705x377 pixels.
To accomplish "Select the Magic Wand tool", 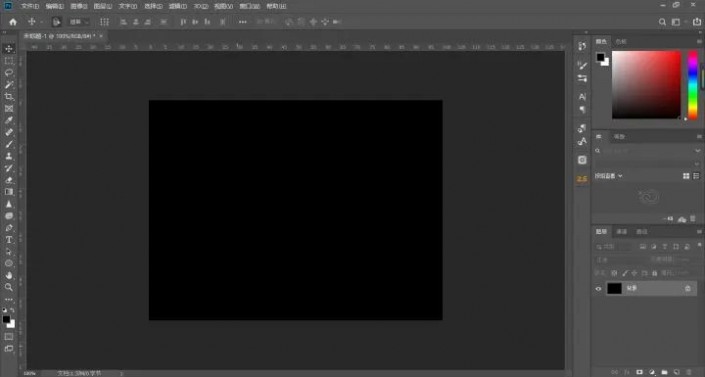I will tap(9, 85).
